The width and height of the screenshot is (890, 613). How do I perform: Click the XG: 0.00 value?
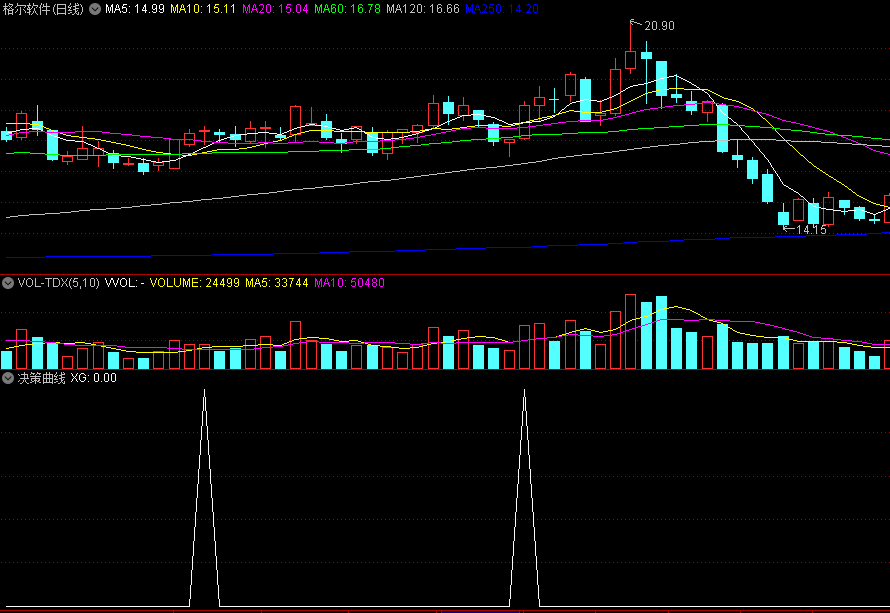click(93, 378)
